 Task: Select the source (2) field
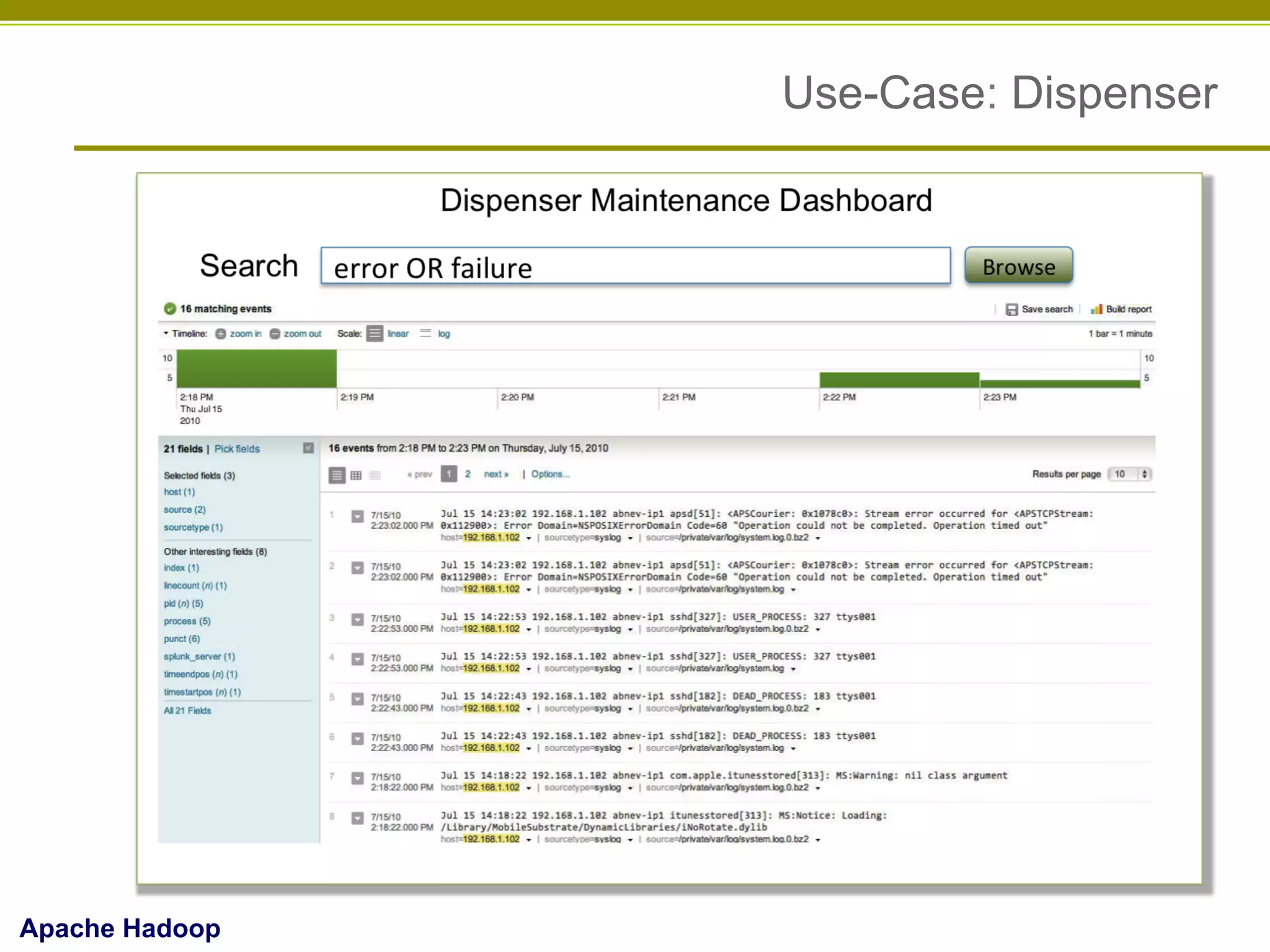(185, 509)
